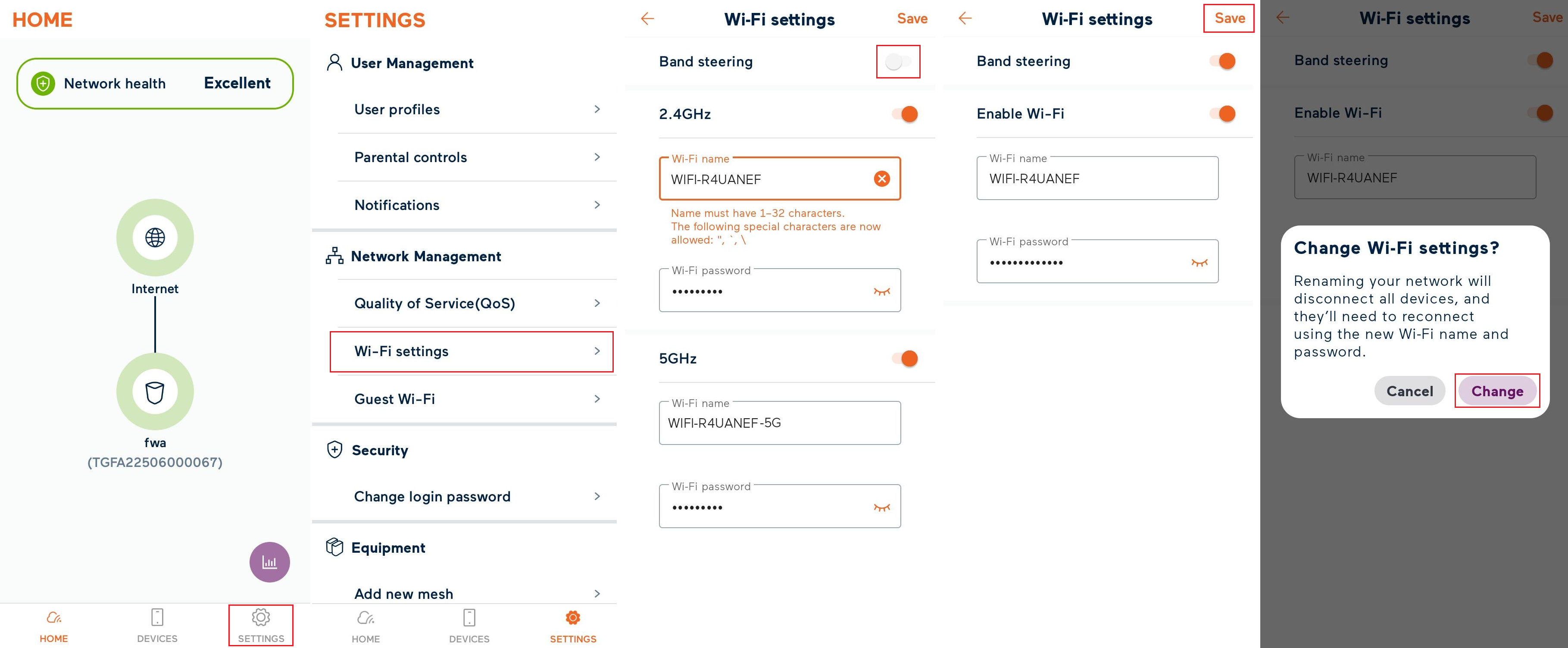The height and width of the screenshot is (648, 1568).
Task: Open the DEVICES phone icon in bottom navigation
Action: click(x=156, y=617)
